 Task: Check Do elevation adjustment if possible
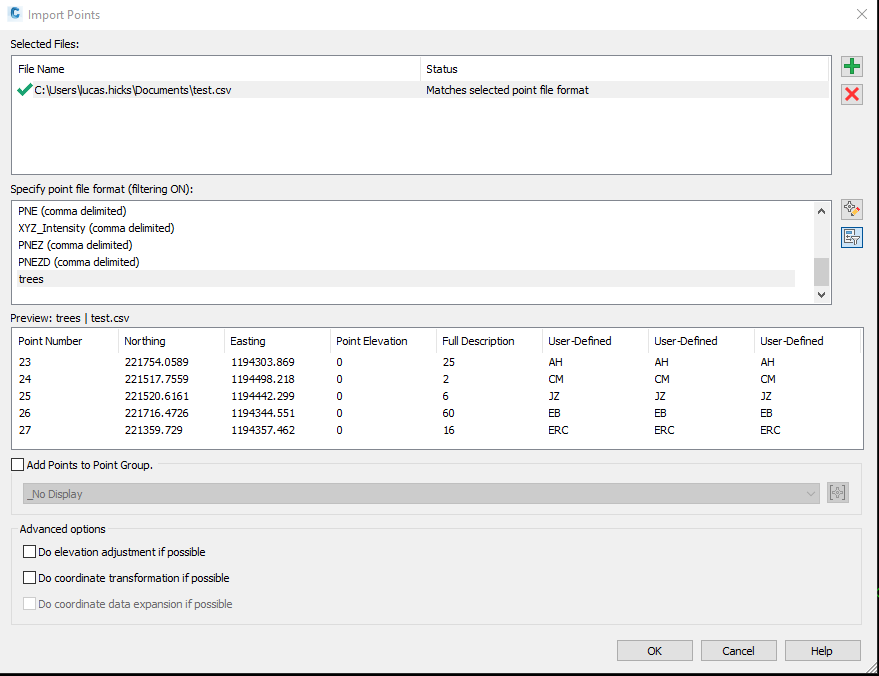[x=30, y=551]
